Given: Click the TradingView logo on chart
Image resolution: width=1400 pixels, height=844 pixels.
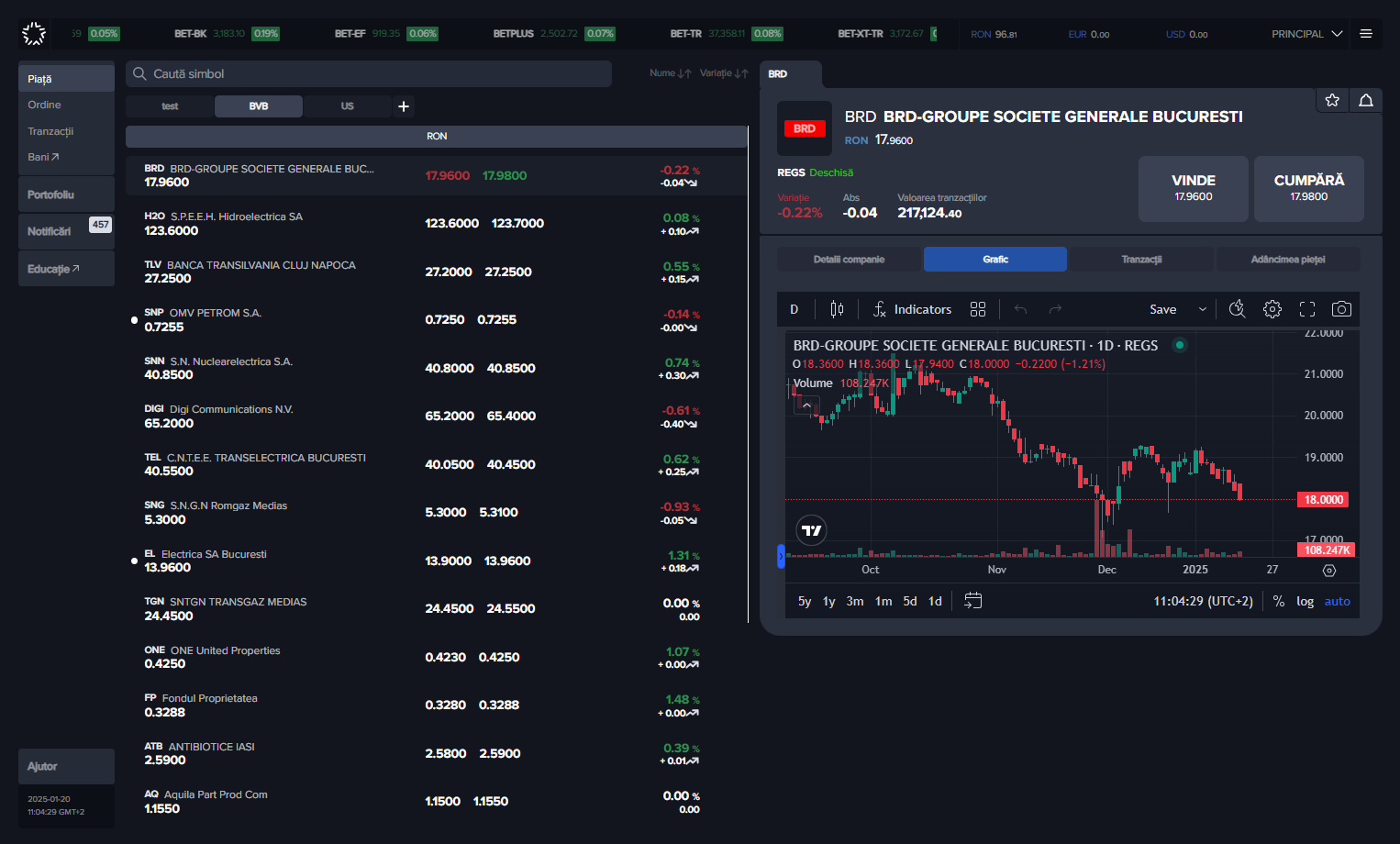Looking at the screenshot, I should click(x=811, y=530).
